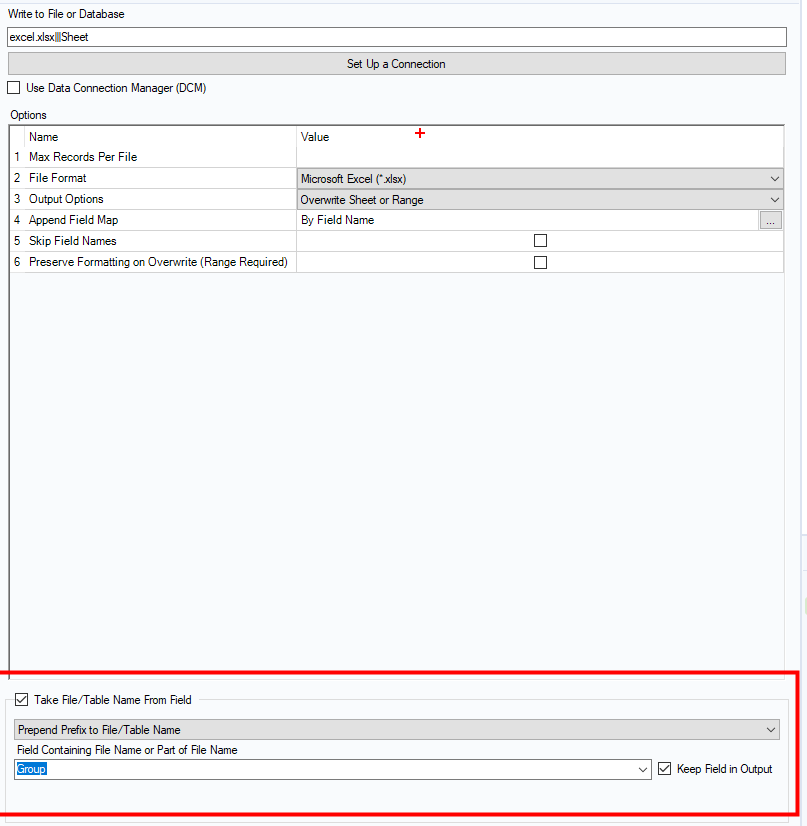This screenshot has width=807, height=826.
Task: Select the Append Field Map row
Action: (74, 220)
